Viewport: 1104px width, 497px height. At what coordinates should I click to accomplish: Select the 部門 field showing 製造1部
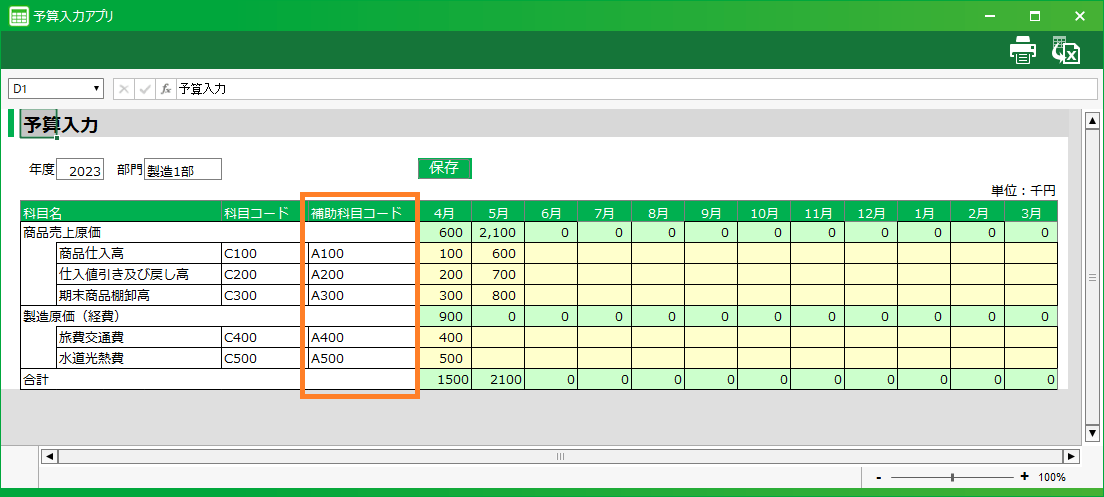pos(182,170)
